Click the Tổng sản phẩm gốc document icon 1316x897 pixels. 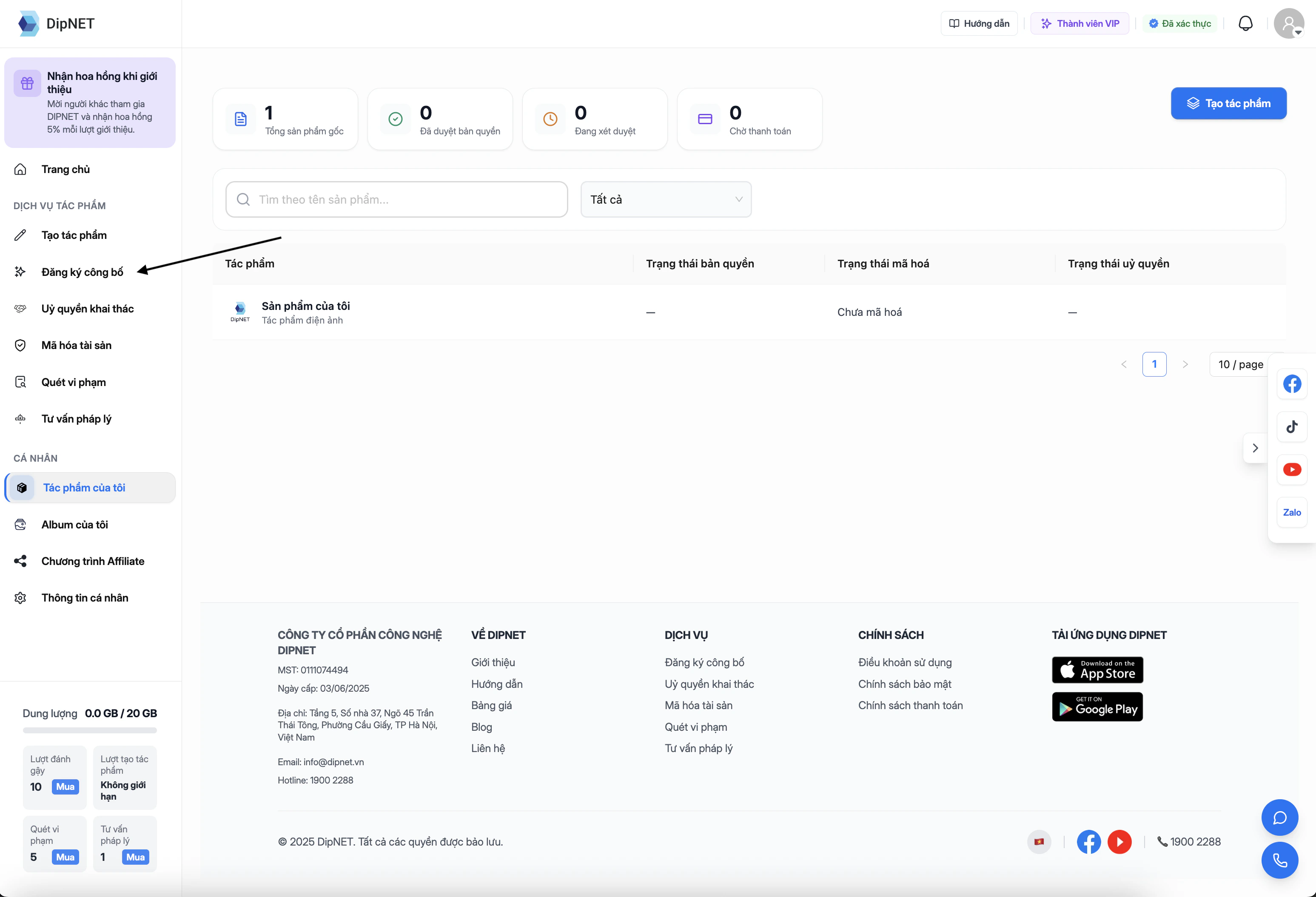click(241, 119)
